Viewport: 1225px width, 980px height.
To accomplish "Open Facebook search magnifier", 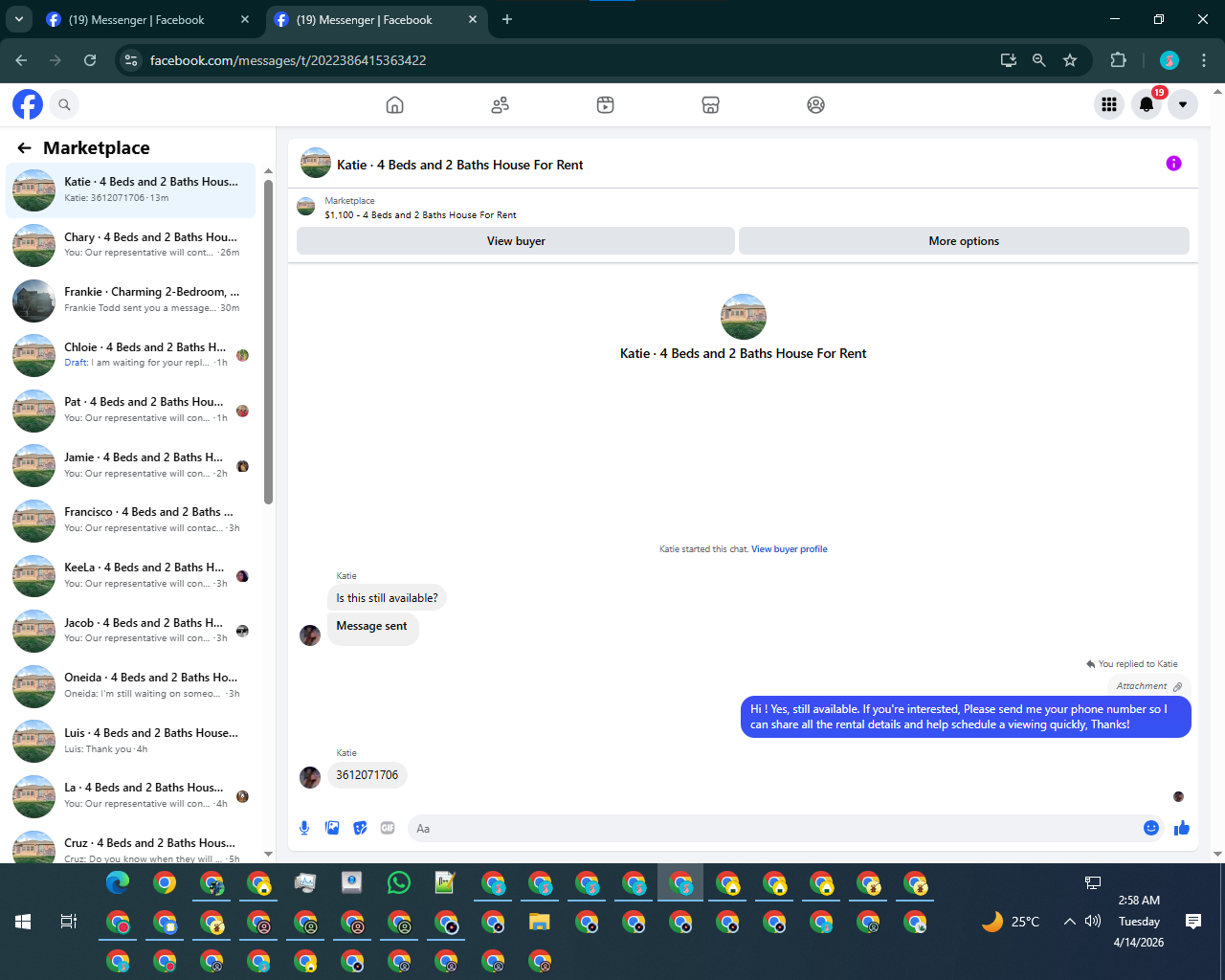I will click(64, 104).
